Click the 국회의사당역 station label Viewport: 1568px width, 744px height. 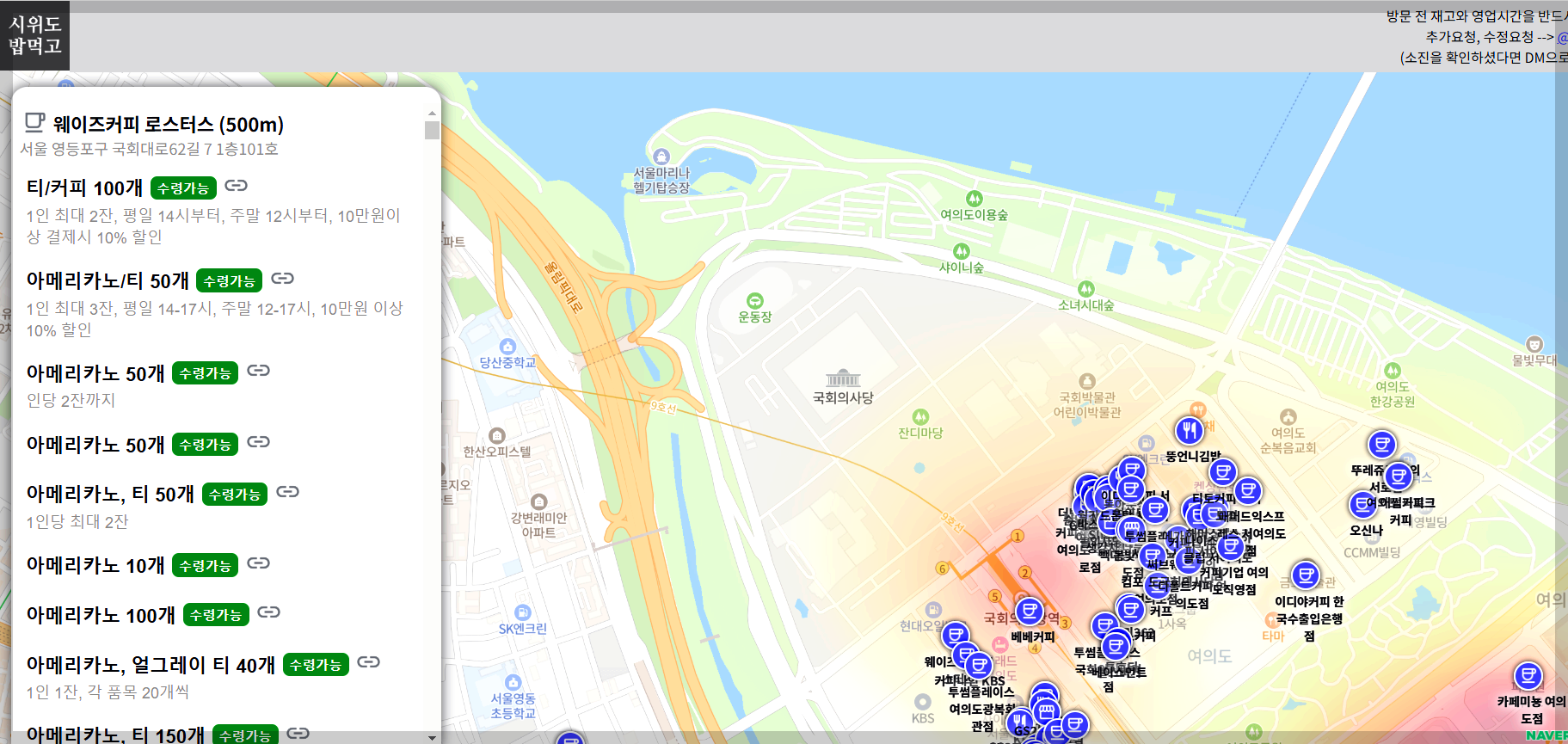(1022, 618)
